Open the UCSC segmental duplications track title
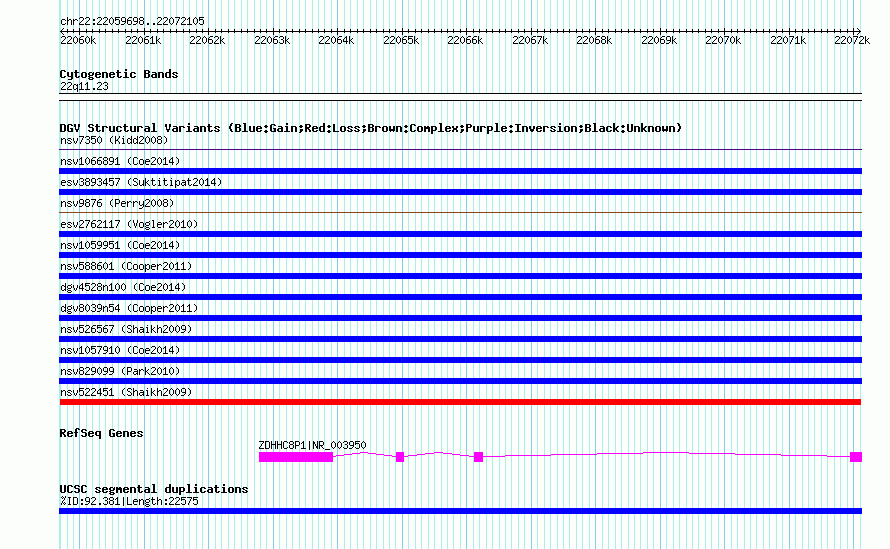 tap(154, 489)
